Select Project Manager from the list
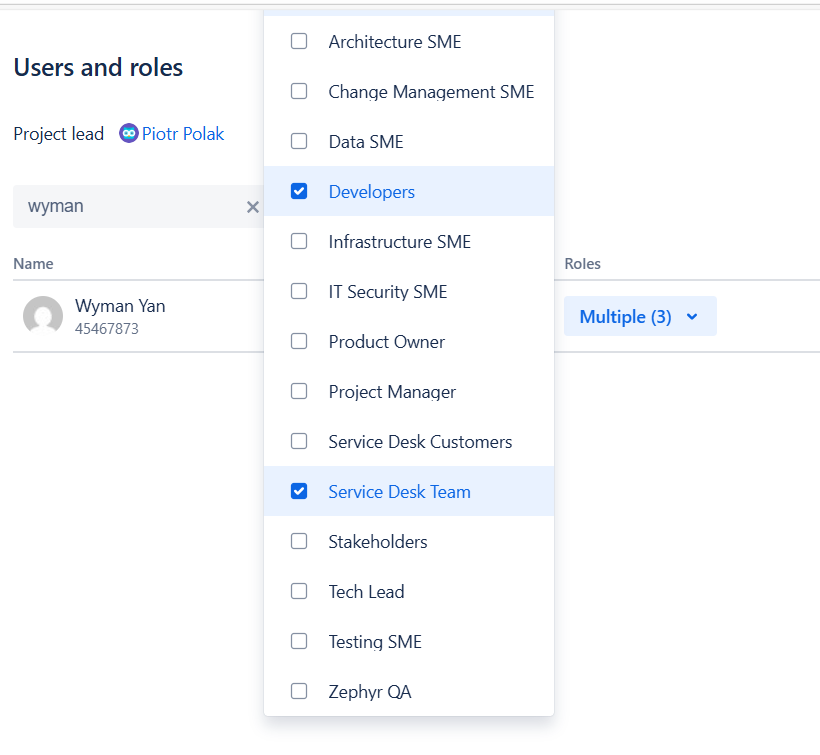This screenshot has height=755, width=820. 299,392
